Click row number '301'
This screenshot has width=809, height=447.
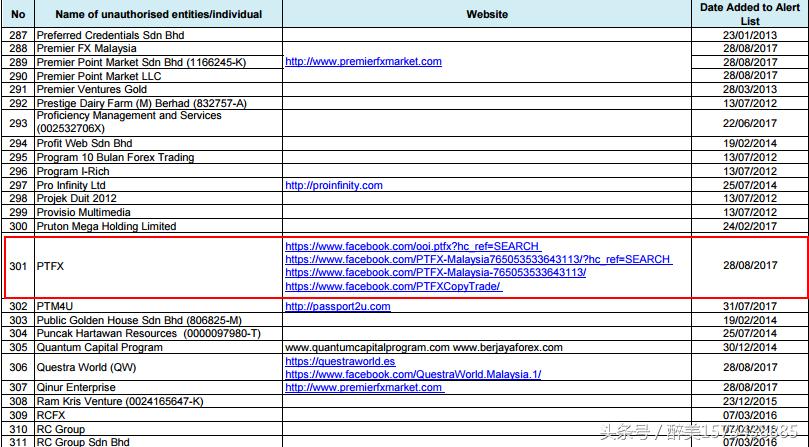point(18,266)
